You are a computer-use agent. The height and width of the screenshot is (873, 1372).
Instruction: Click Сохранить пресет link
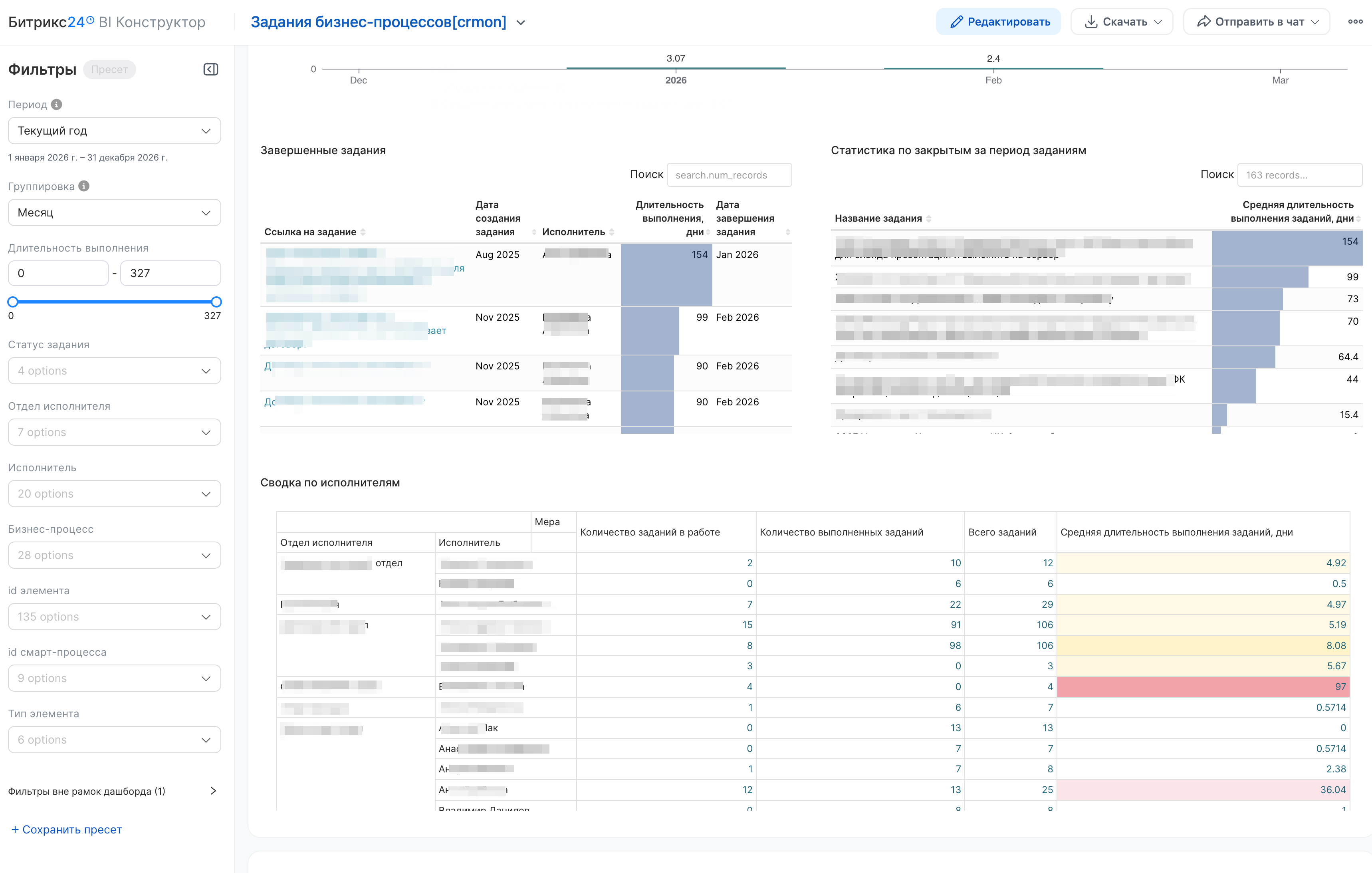click(67, 830)
